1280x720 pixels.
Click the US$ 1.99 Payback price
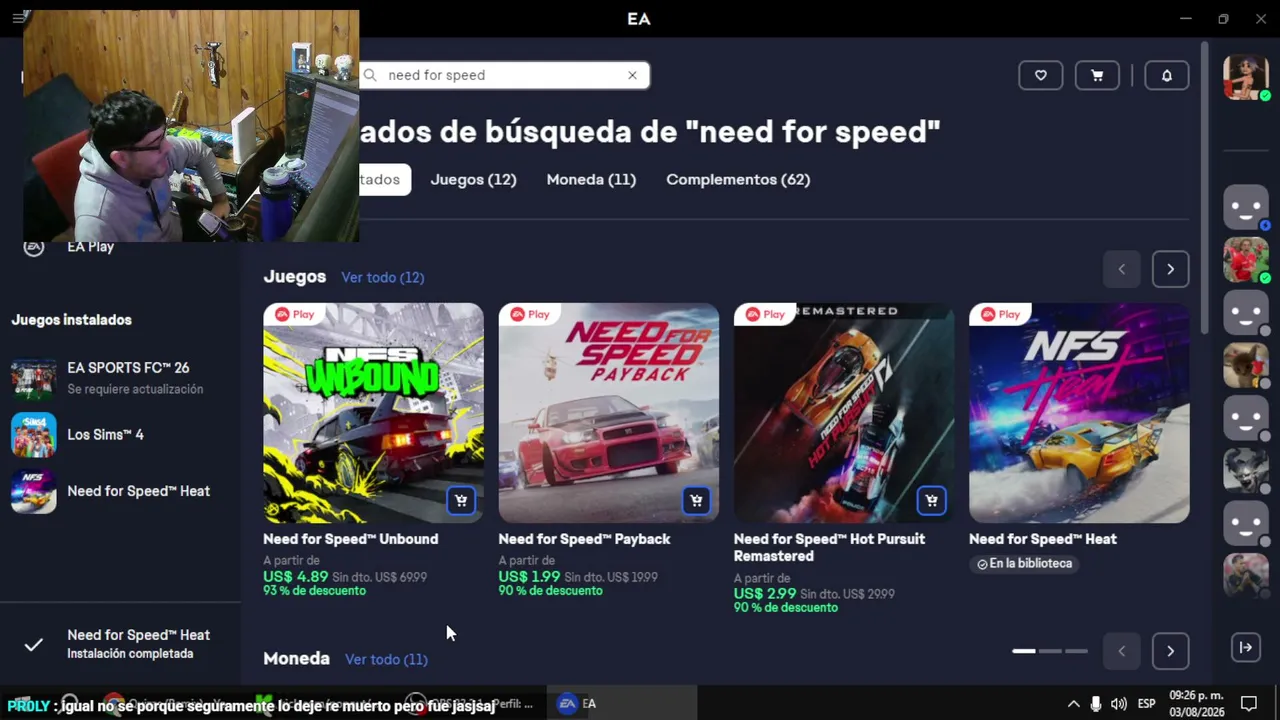[x=529, y=577]
